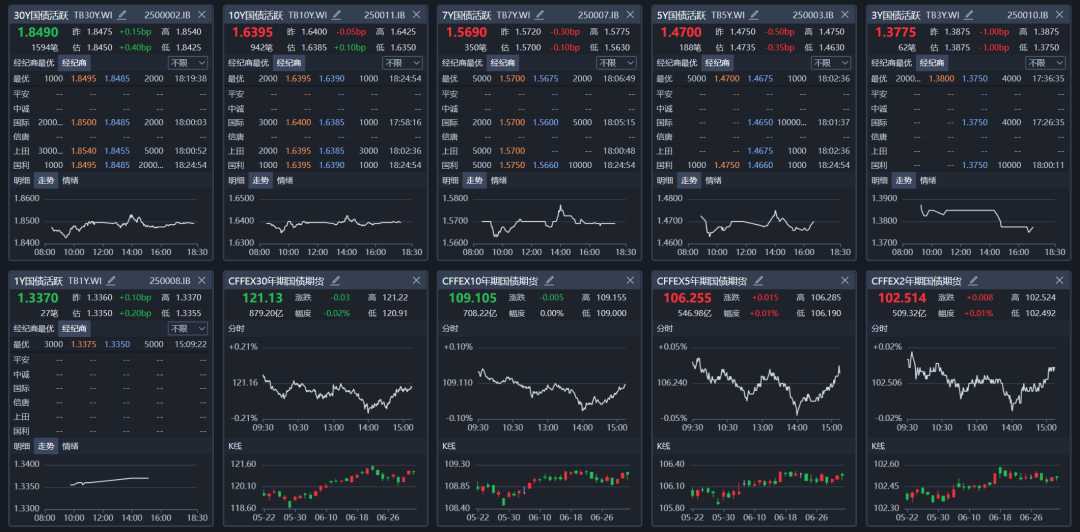Open 情绪 tab in 1Y panel
The height and width of the screenshot is (532, 1080).
70,447
